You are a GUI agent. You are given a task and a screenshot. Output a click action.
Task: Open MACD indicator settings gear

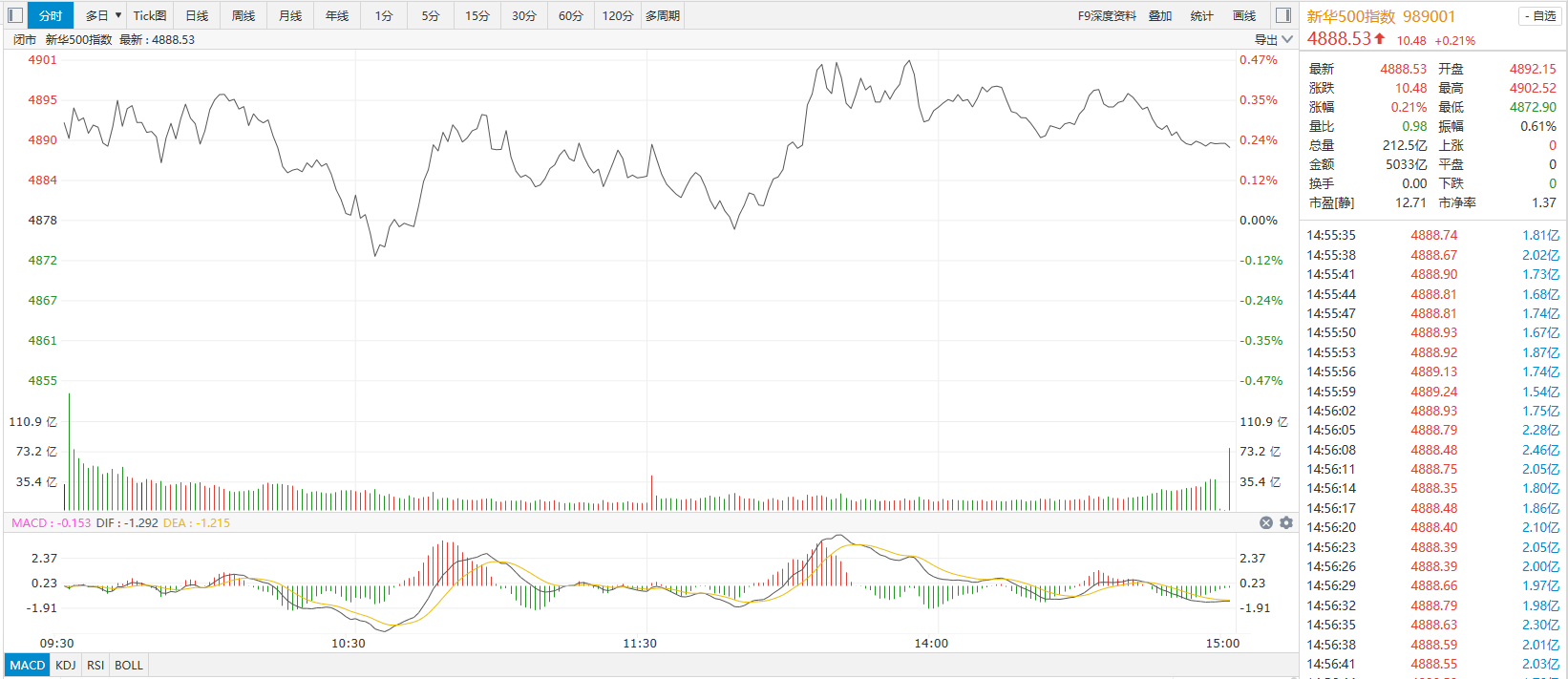1286,522
